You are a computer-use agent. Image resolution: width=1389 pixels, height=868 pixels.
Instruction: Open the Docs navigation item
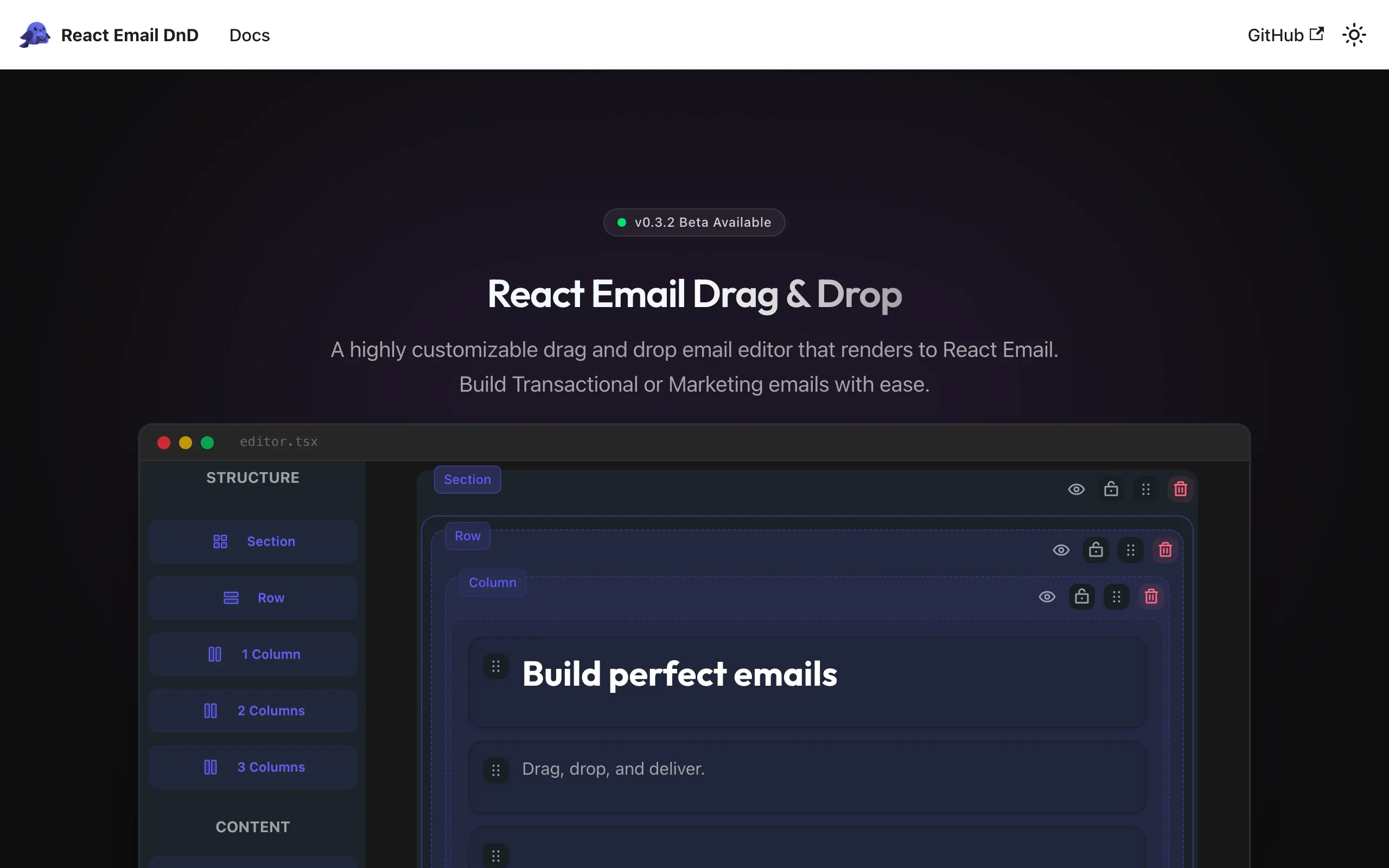[249, 35]
